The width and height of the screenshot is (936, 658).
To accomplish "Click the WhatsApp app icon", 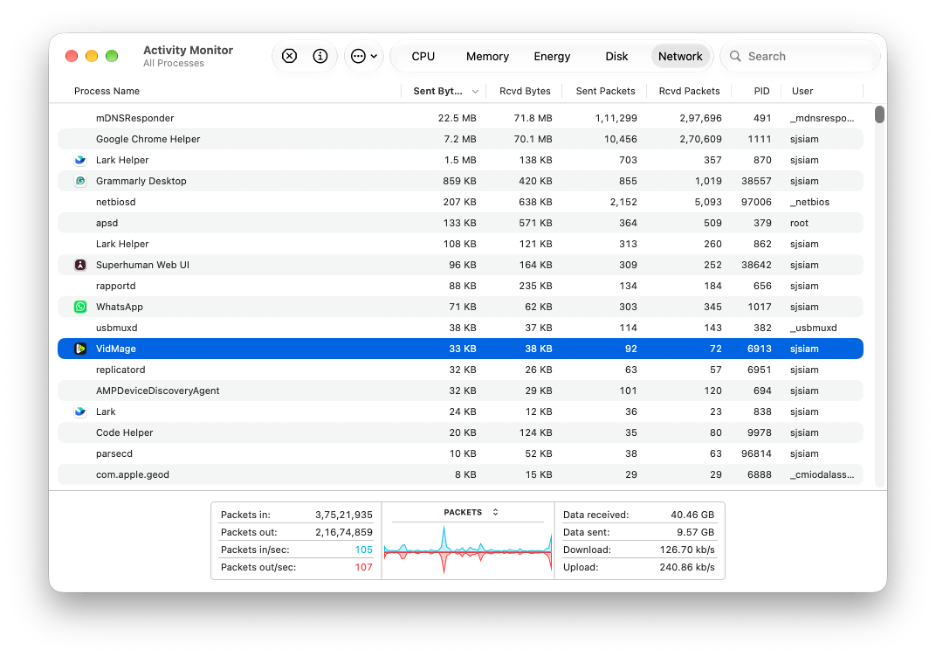I will tap(80, 307).
